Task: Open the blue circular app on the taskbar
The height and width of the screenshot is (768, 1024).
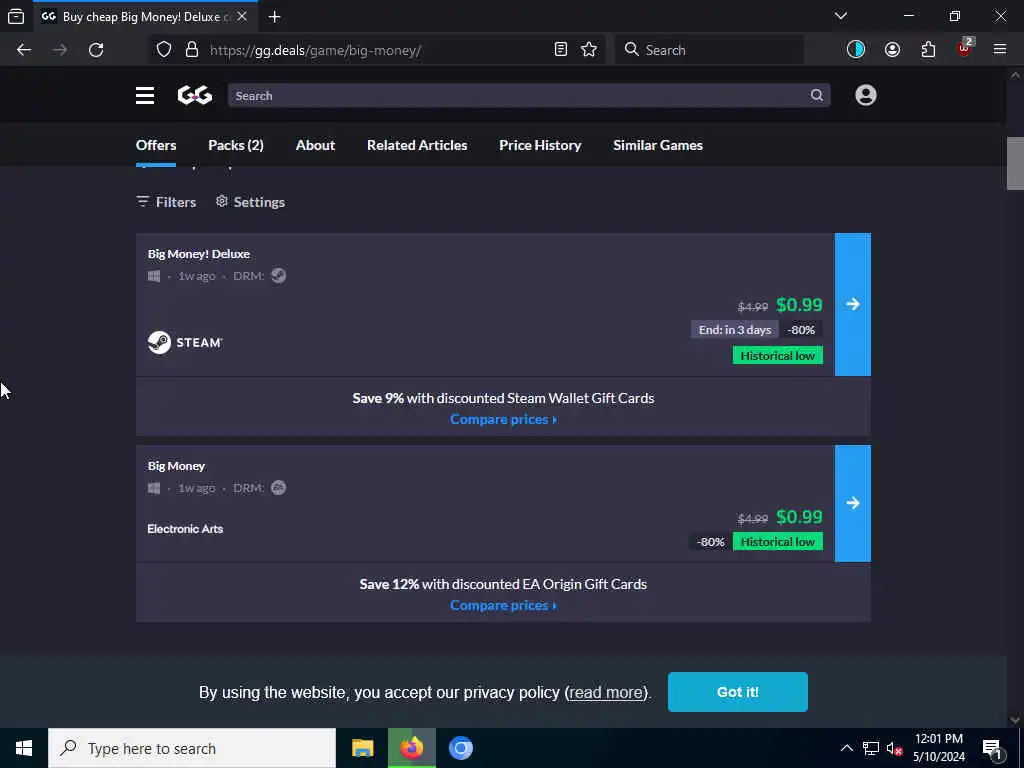Action: tap(460, 748)
